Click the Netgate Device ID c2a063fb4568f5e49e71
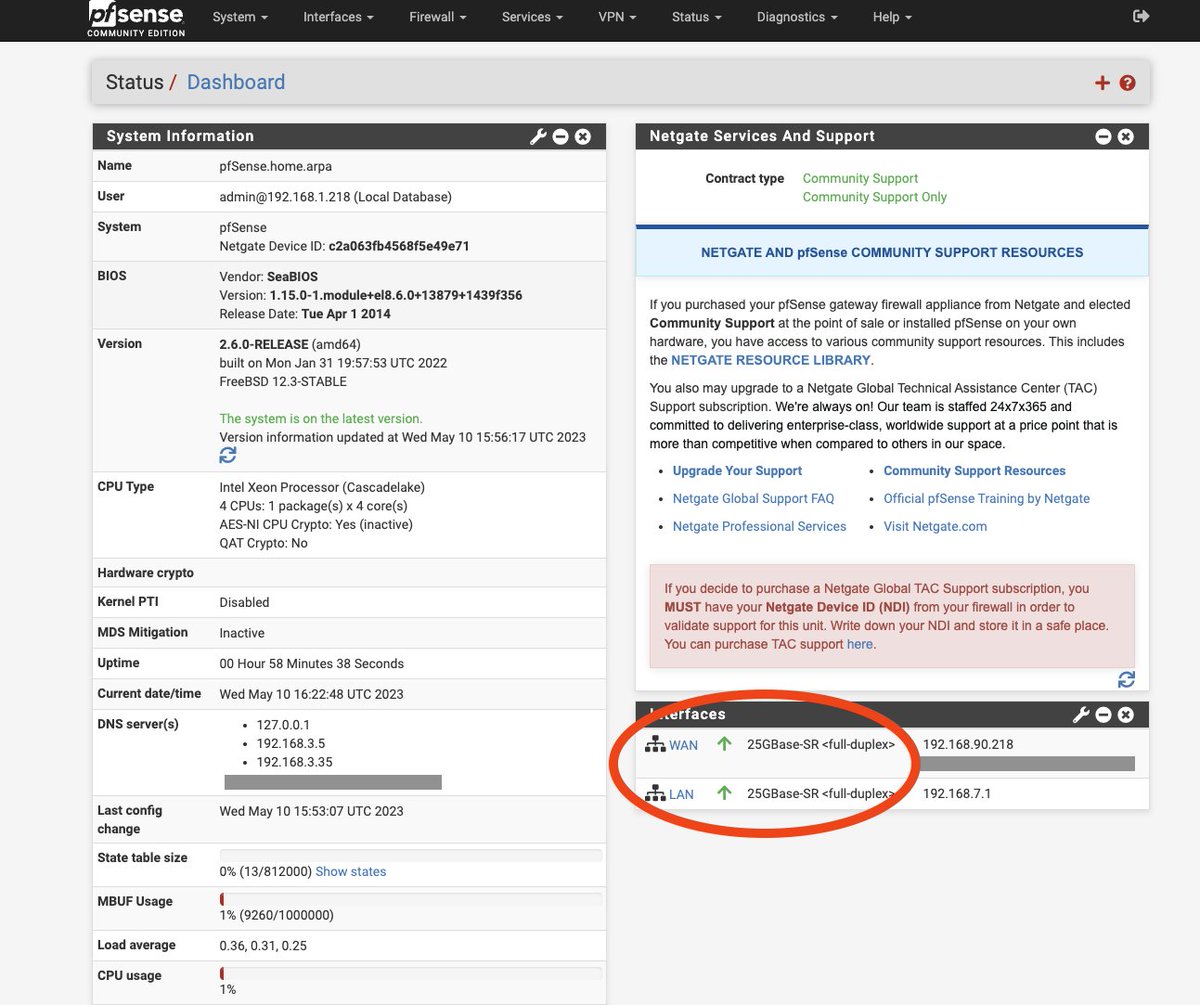The width and height of the screenshot is (1200, 1005). tap(399, 246)
